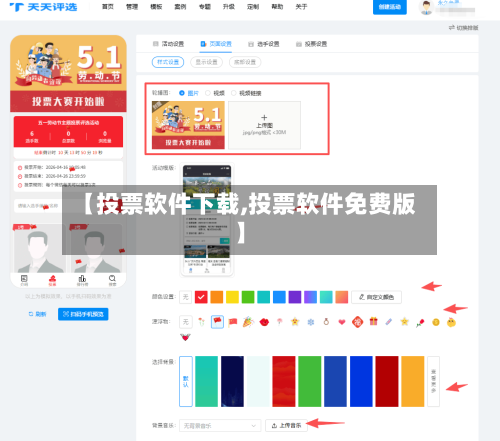
Task: Open the 首页 menu item
Action: (108, 7)
